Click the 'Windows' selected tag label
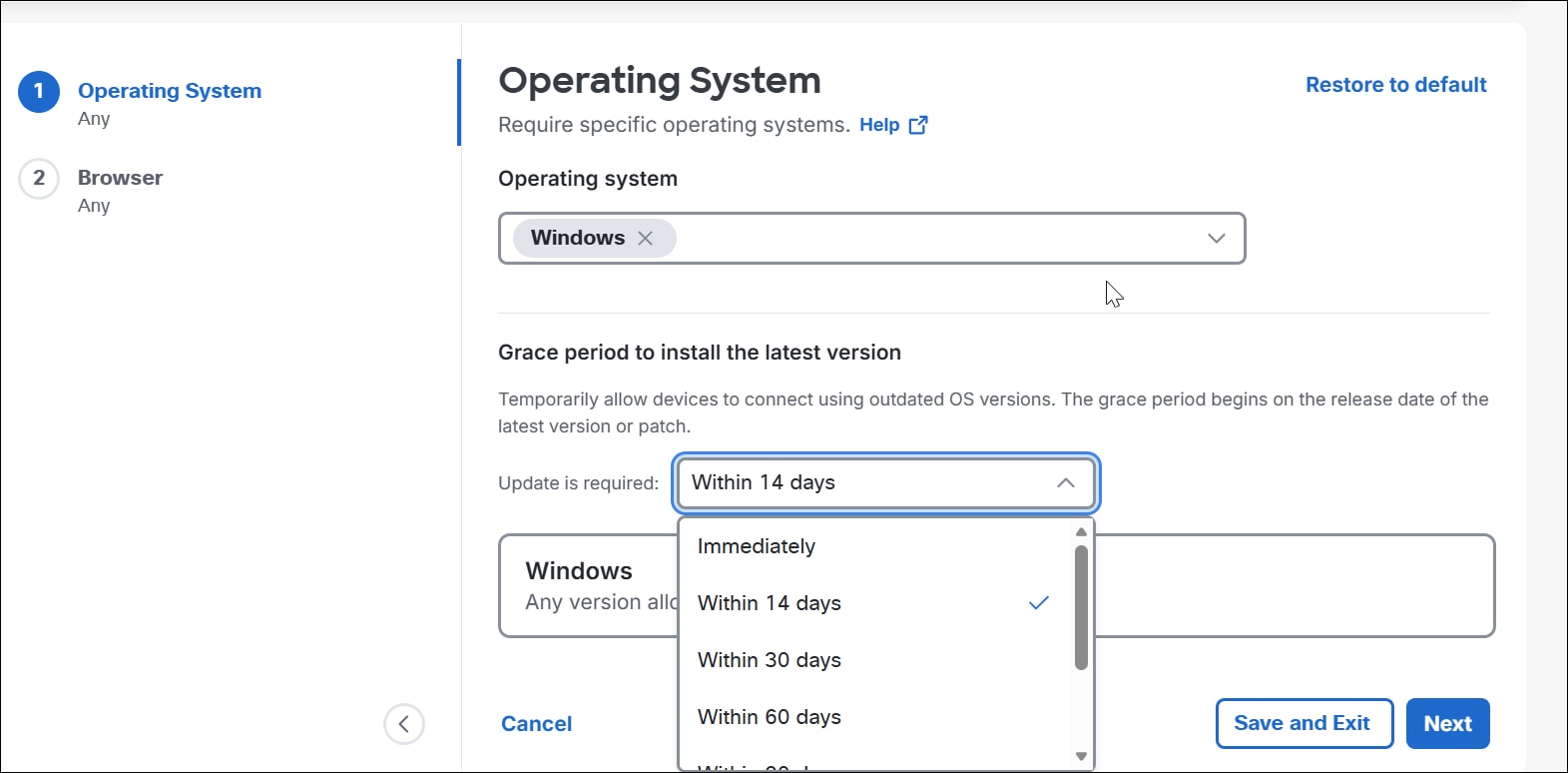The width and height of the screenshot is (1568, 773). 578,238
